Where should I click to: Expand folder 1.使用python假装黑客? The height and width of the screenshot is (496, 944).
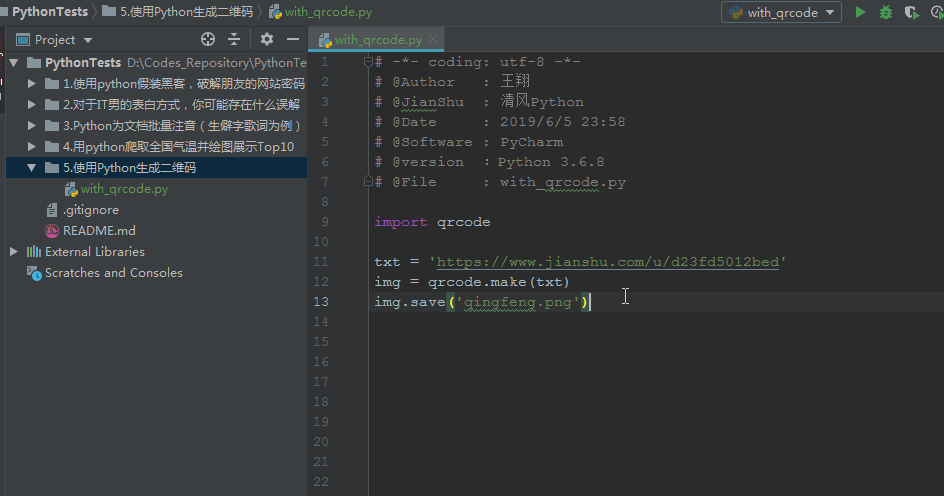[32, 84]
